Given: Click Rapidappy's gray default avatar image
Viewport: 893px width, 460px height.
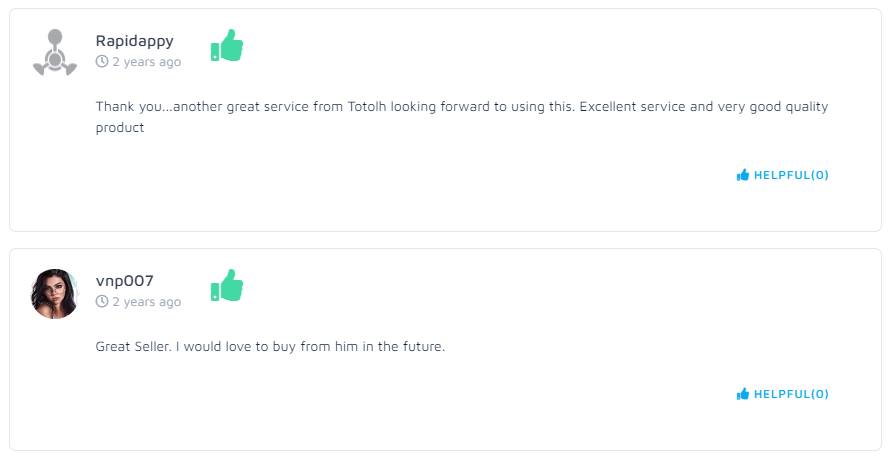Looking at the screenshot, I should [55, 53].
